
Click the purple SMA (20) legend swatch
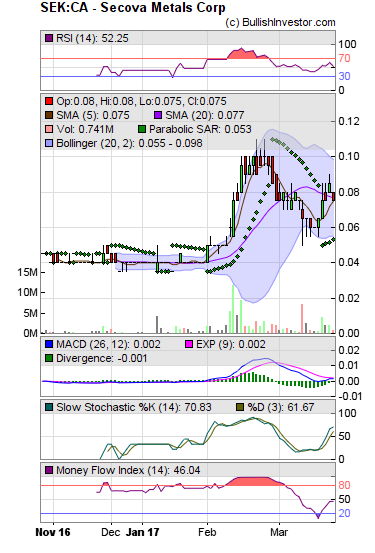[158, 115]
